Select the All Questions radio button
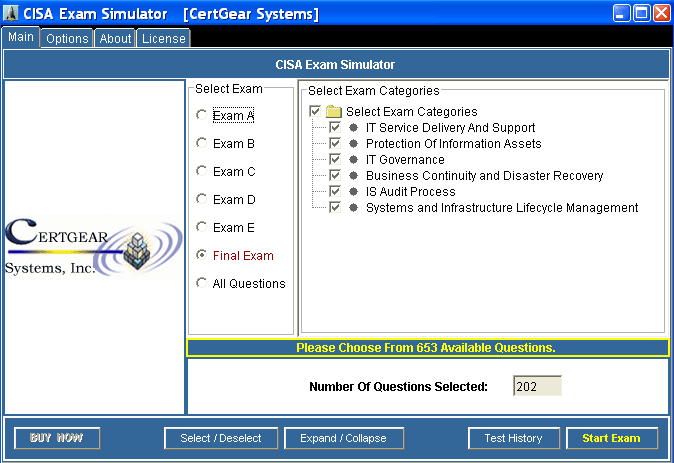The height and width of the screenshot is (463, 674). pos(201,283)
